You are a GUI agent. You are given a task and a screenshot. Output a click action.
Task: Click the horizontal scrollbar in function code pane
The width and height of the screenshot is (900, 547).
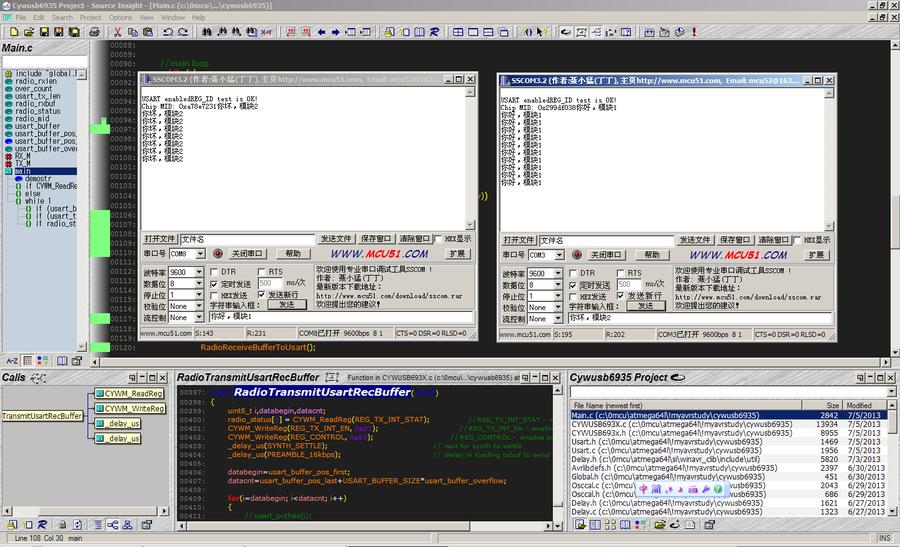click(365, 526)
